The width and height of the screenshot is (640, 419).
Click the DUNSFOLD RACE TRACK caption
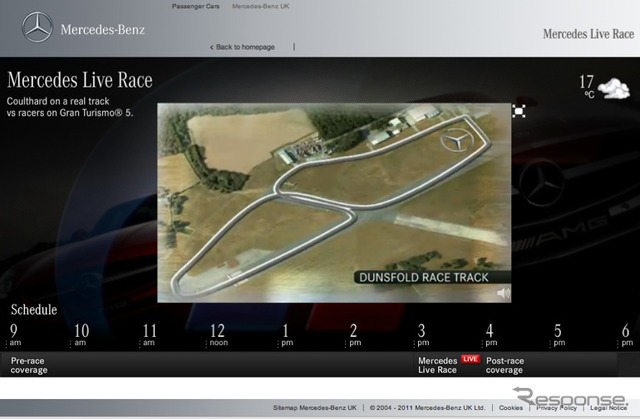pos(423,277)
